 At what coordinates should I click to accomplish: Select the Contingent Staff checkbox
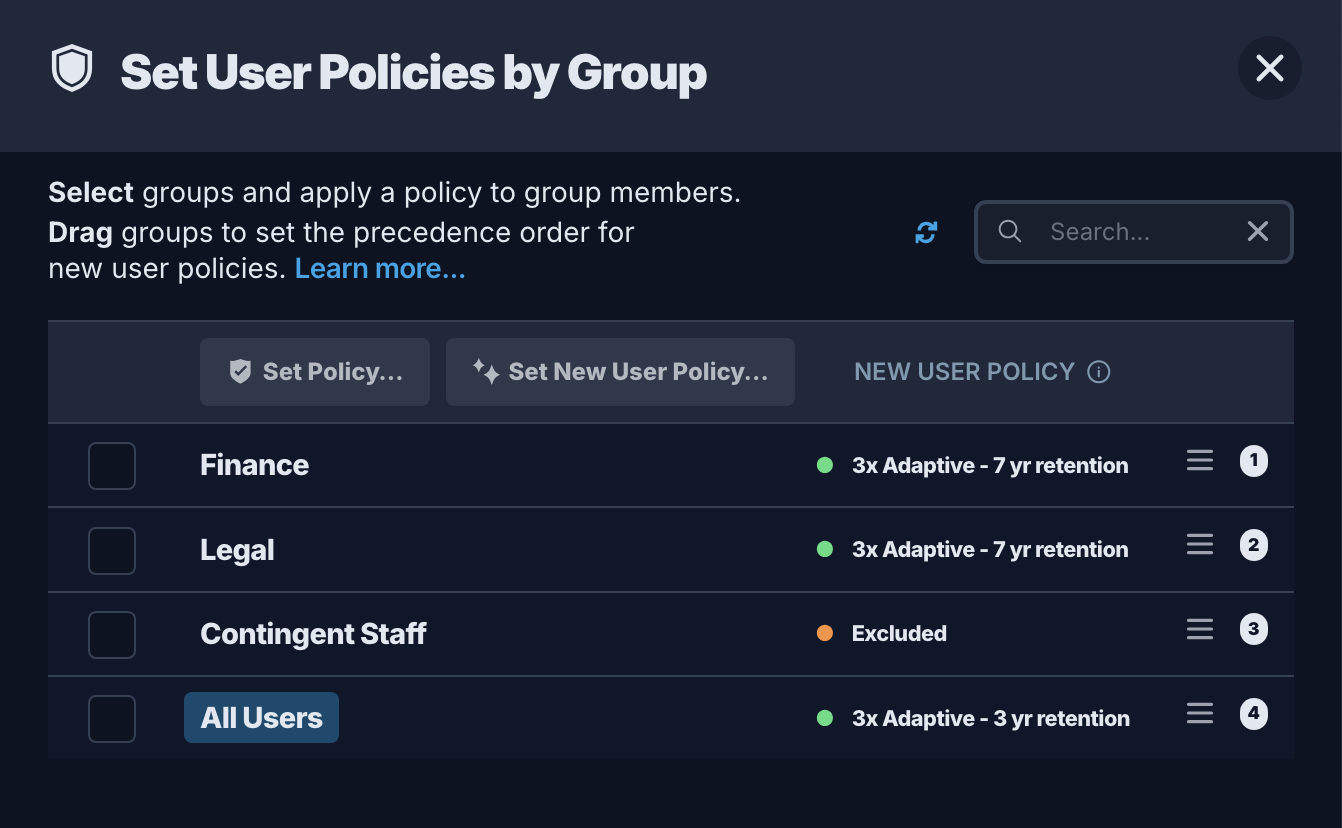click(112, 634)
